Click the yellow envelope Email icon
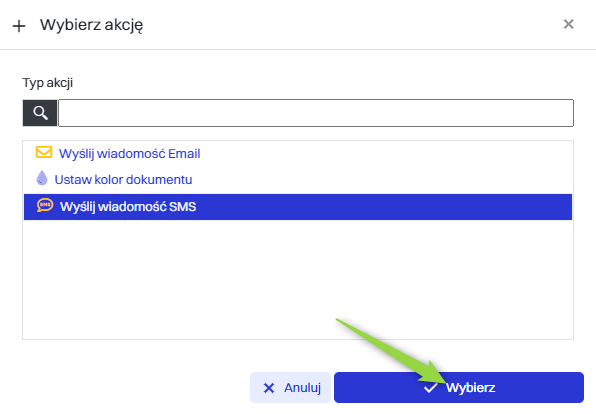This screenshot has width=596, height=414. tap(44, 152)
